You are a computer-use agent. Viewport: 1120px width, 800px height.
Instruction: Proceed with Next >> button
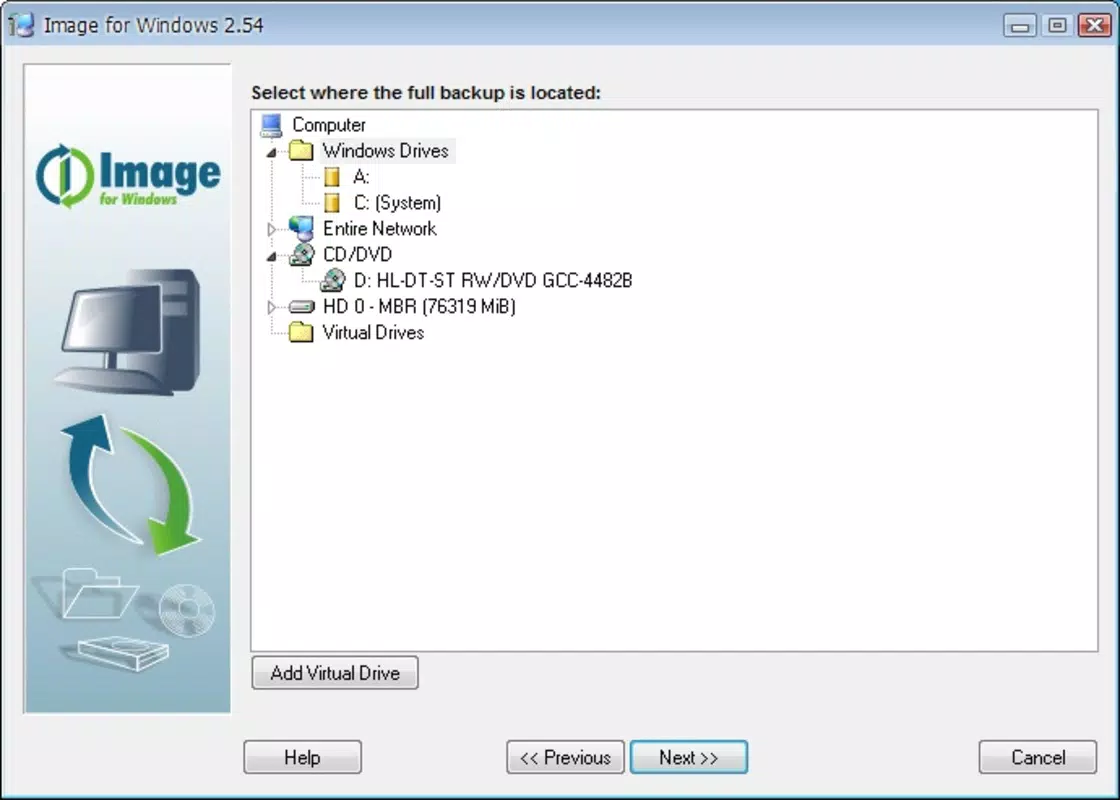(x=689, y=757)
